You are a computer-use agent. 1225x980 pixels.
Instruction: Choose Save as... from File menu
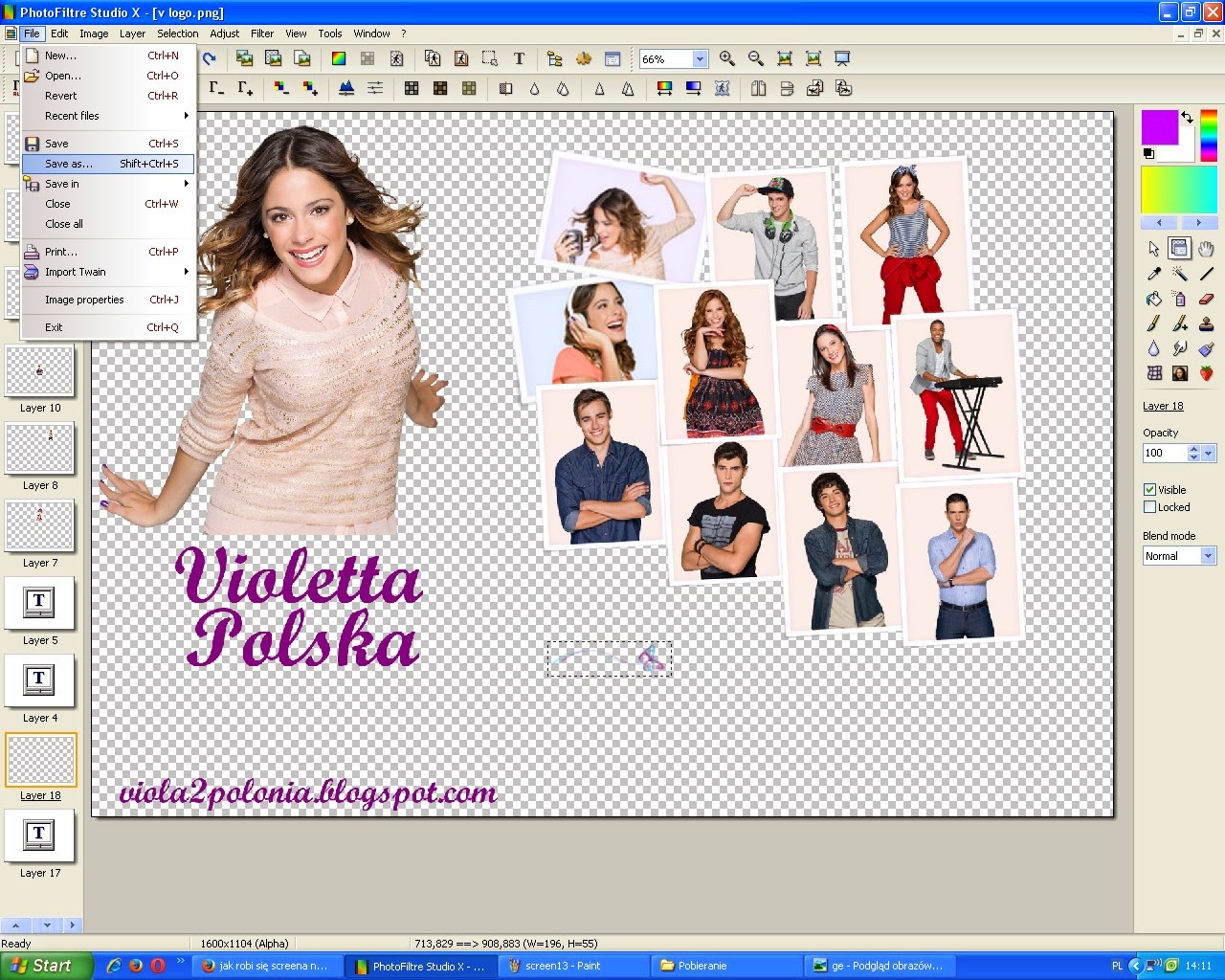click(108, 164)
